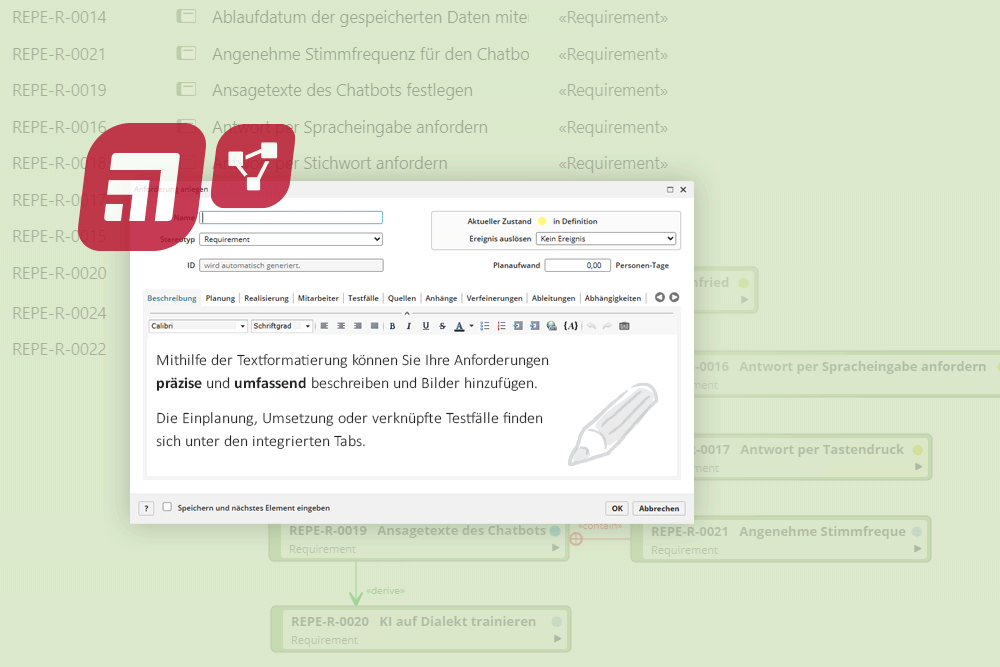
Task: Open the help question mark button
Action: [146, 508]
